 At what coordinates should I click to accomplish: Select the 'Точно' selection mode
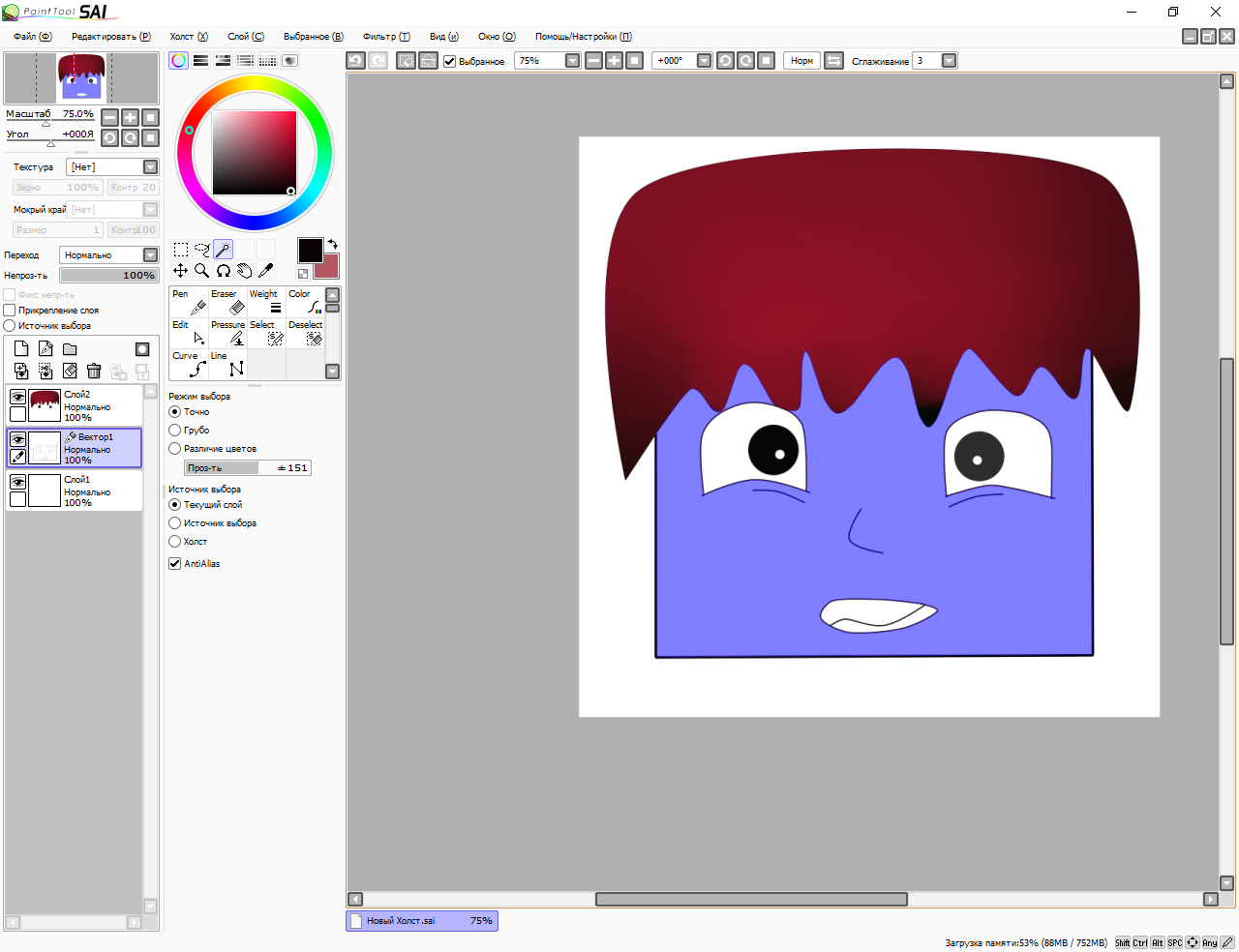(x=175, y=412)
